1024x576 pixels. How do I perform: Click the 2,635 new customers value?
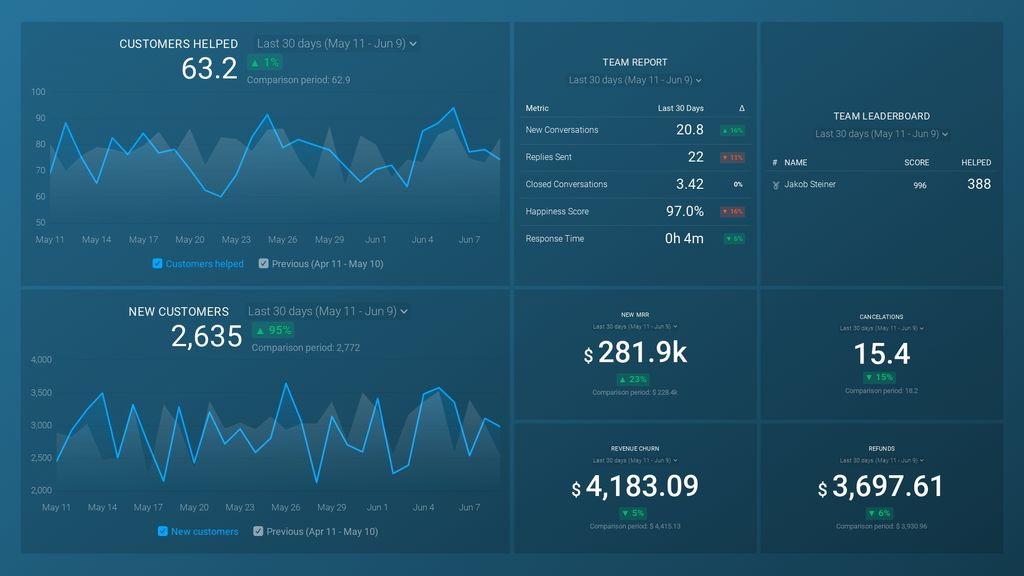[x=206, y=336]
